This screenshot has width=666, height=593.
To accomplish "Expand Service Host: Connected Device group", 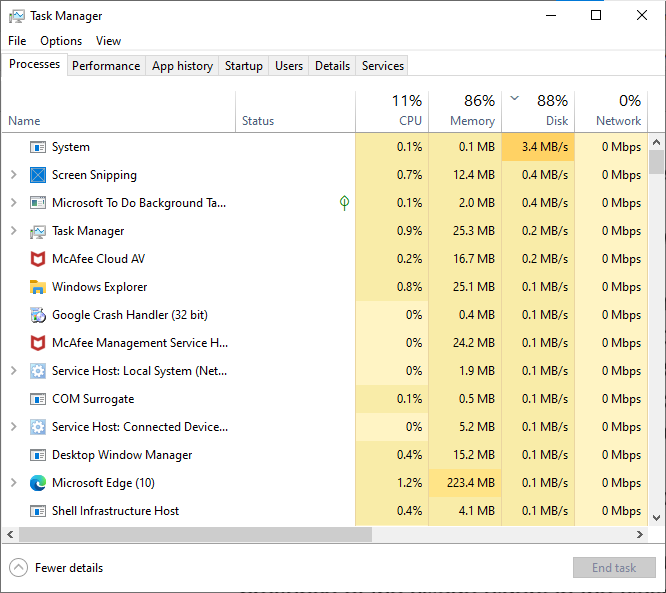I will pos(14,427).
